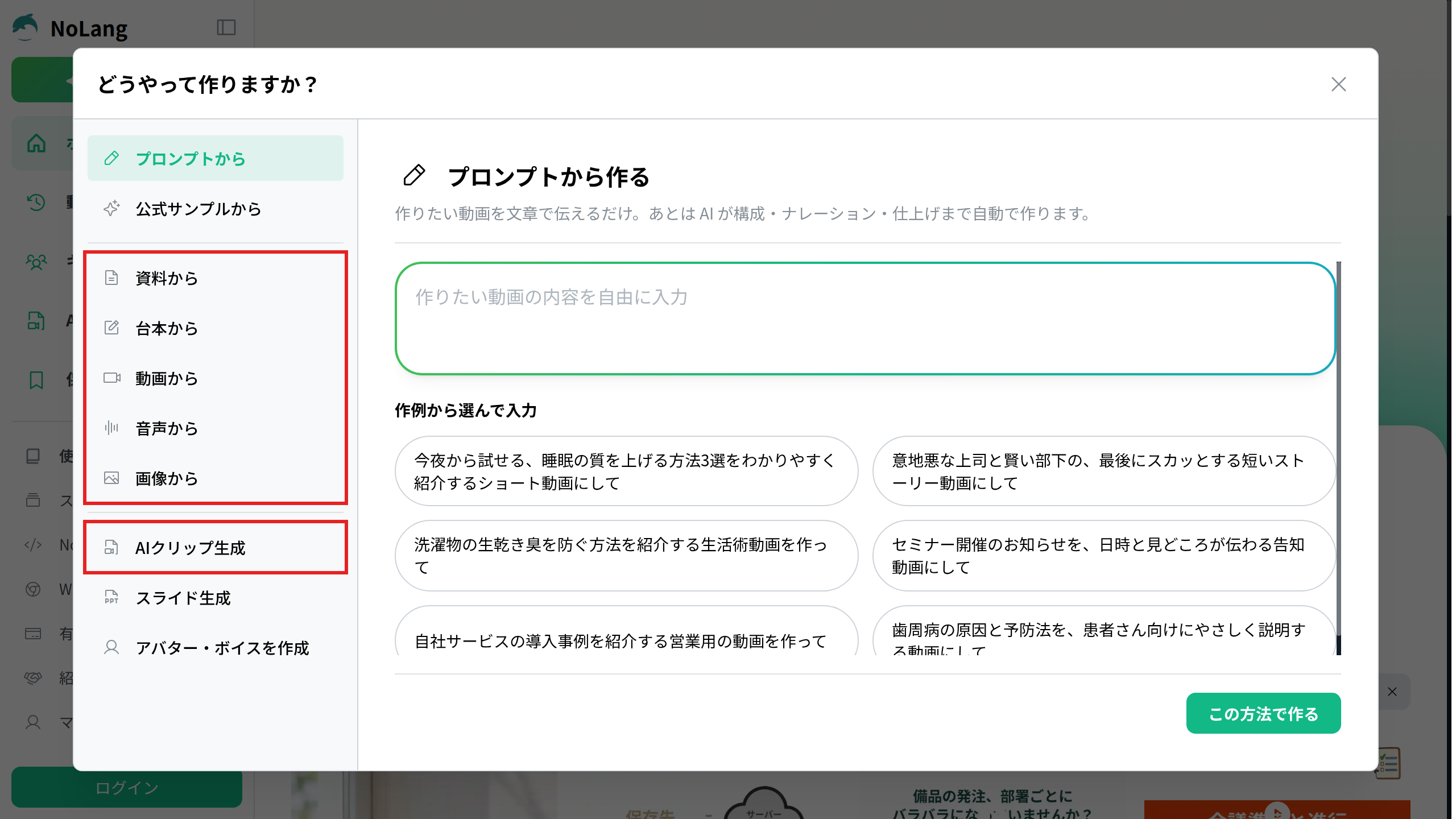Click the pencil icon beside プロンプトから

pyautogui.click(x=111, y=158)
